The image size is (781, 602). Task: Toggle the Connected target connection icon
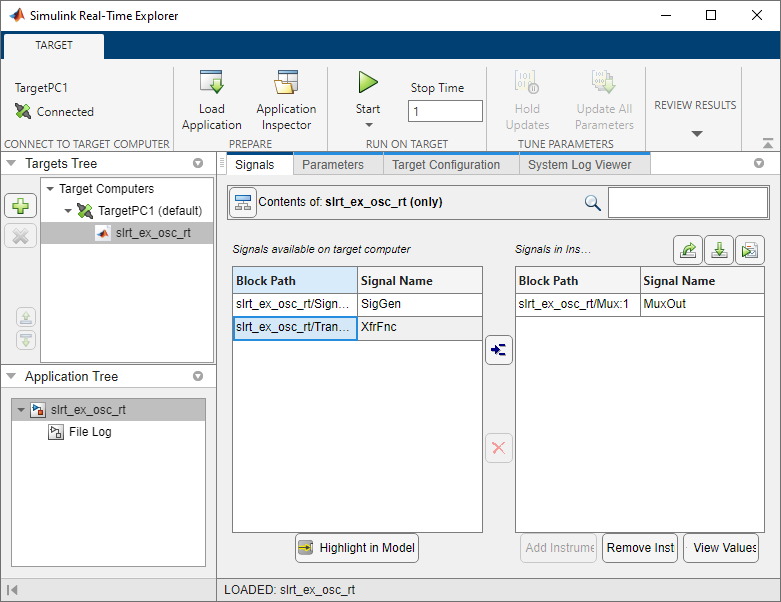(23, 111)
